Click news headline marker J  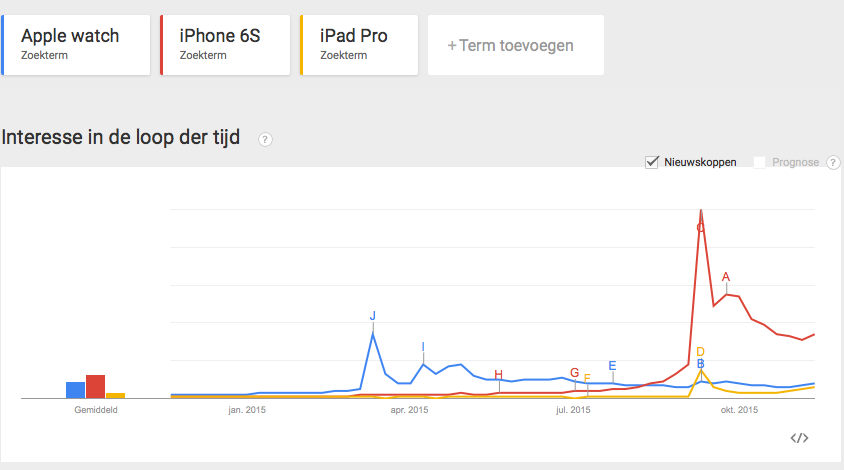click(373, 316)
